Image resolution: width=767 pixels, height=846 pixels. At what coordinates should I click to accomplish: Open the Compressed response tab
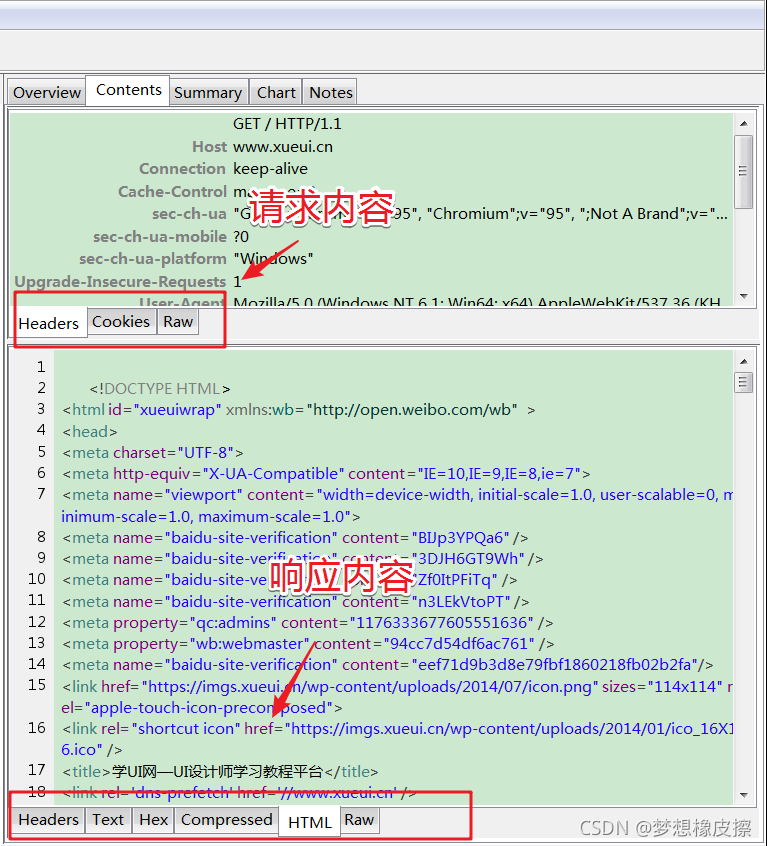point(227,820)
